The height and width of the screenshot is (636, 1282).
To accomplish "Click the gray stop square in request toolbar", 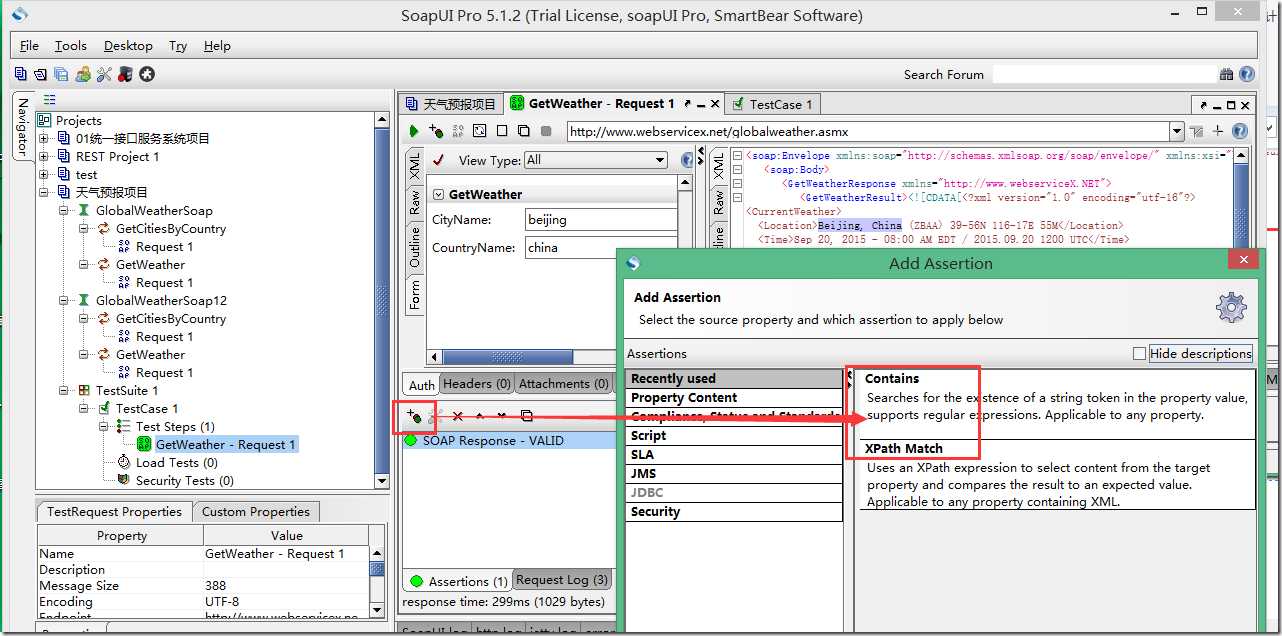I will 546,131.
